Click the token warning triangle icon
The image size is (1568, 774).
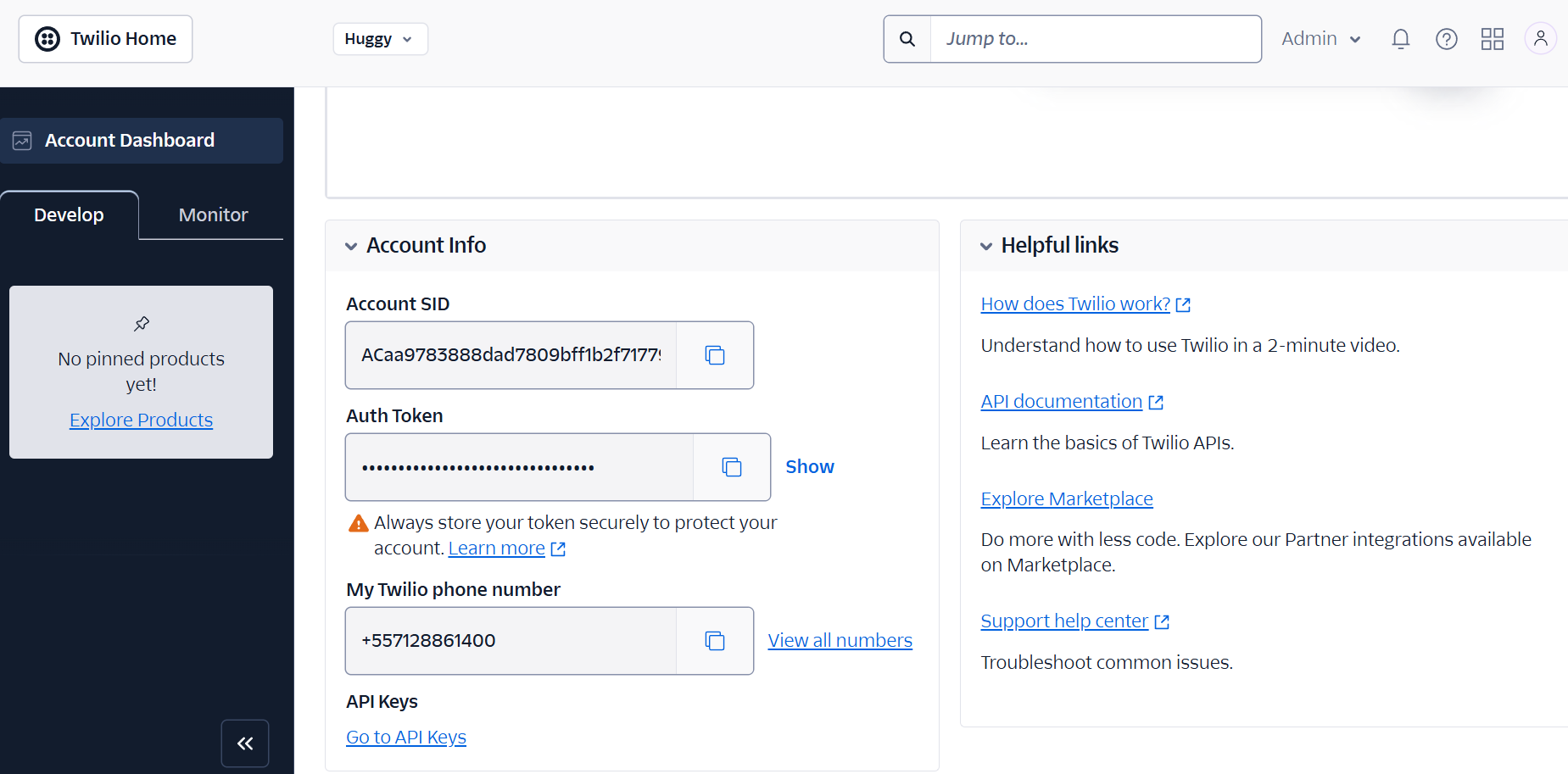click(x=359, y=523)
